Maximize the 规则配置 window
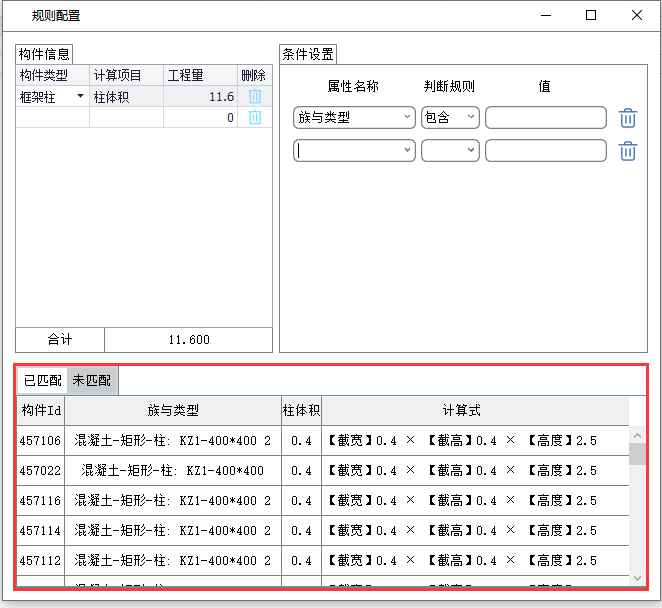662x608 pixels. 591,15
